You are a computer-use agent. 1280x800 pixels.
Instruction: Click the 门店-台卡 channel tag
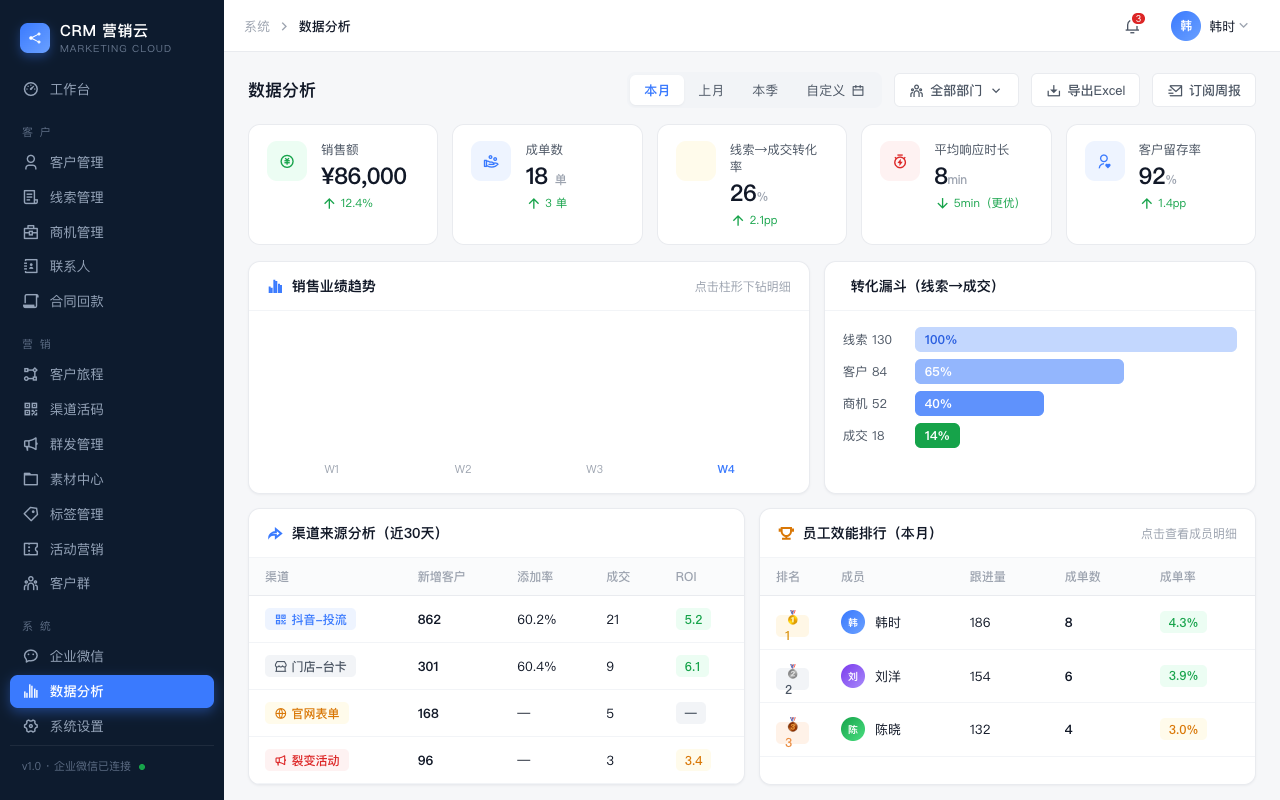click(x=310, y=666)
